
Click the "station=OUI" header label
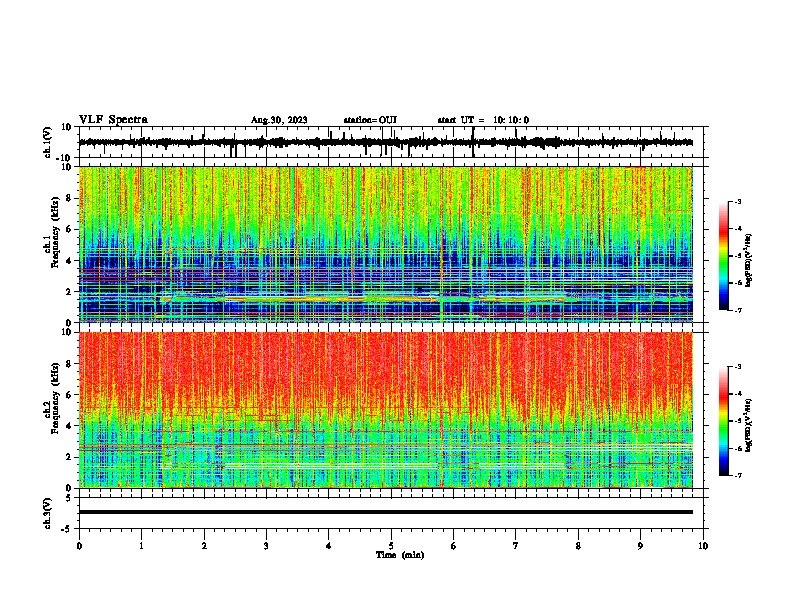click(x=370, y=120)
